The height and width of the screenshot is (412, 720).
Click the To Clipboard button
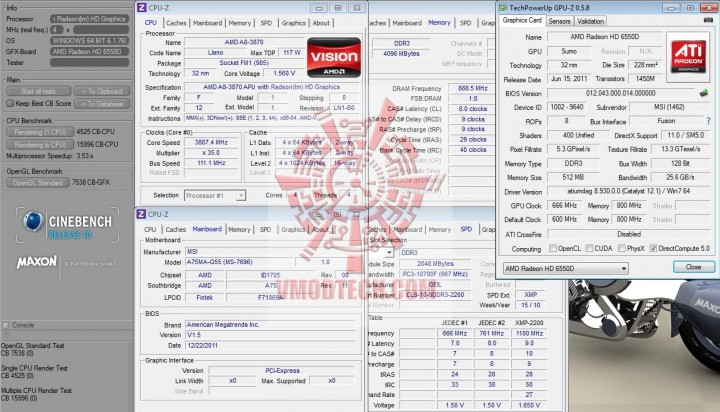coord(102,91)
